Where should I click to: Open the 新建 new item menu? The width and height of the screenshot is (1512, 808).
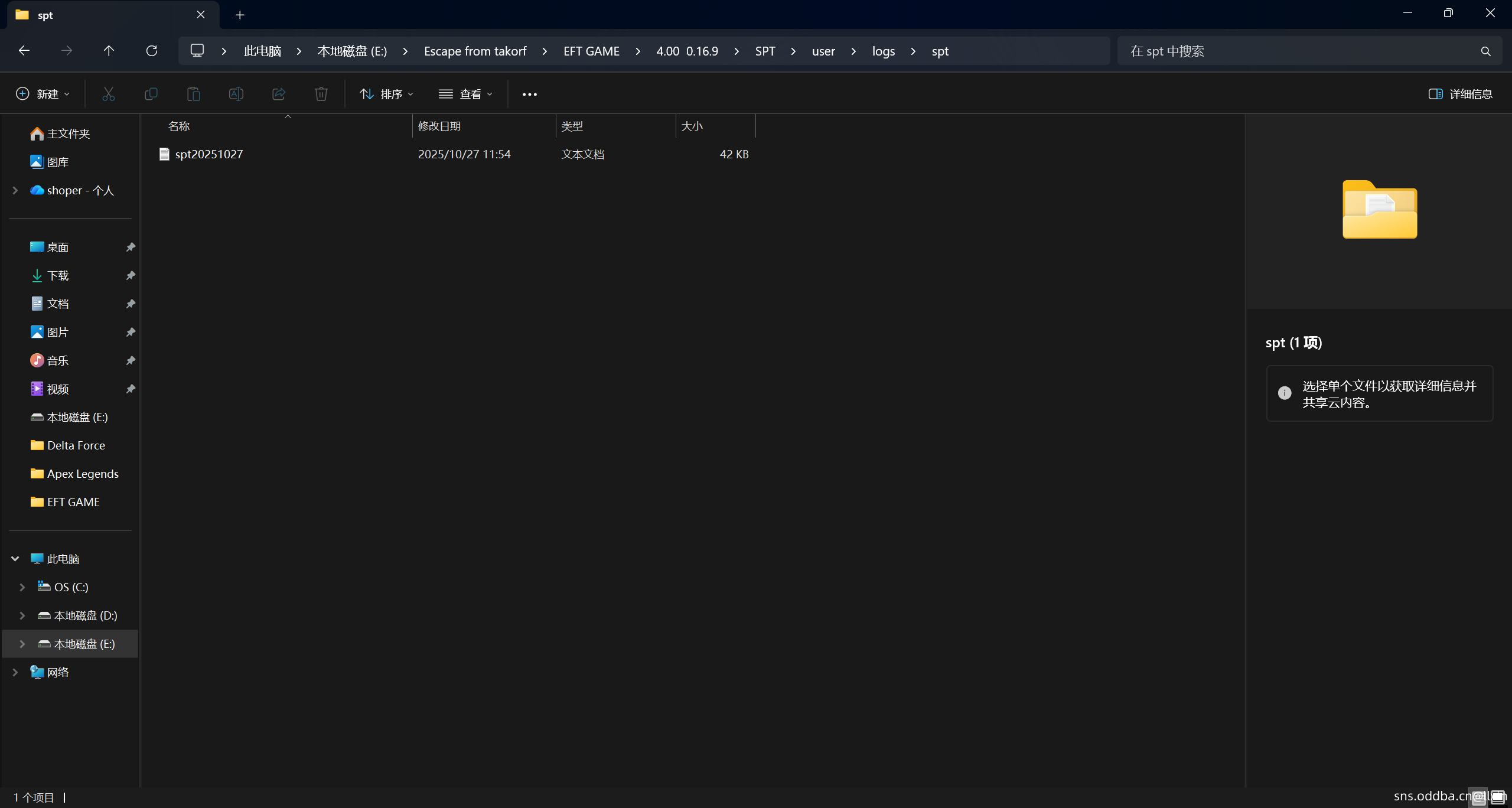[x=43, y=94]
